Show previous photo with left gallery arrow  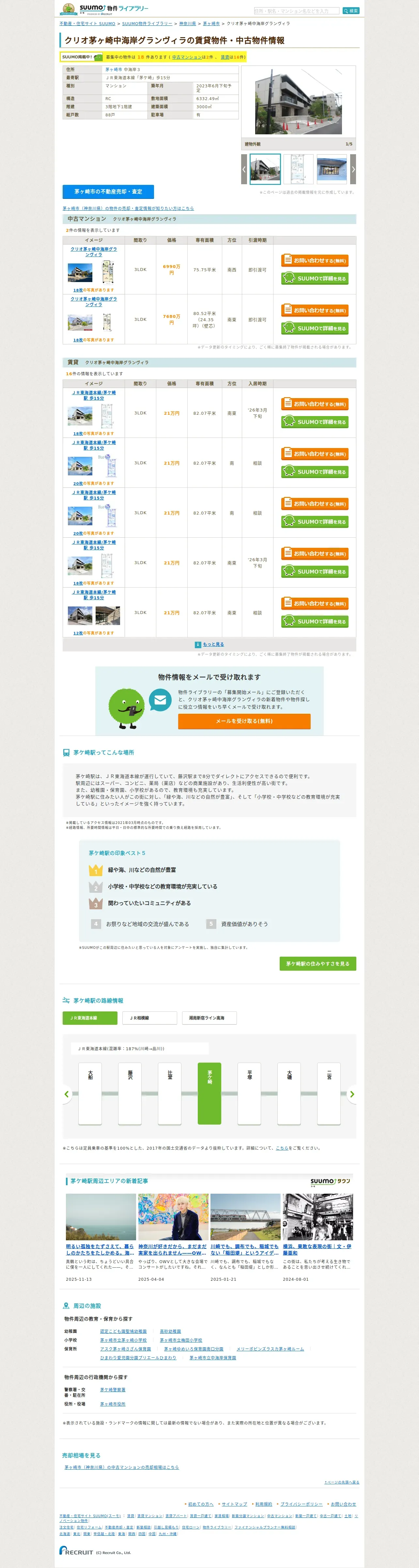[244, 169]
